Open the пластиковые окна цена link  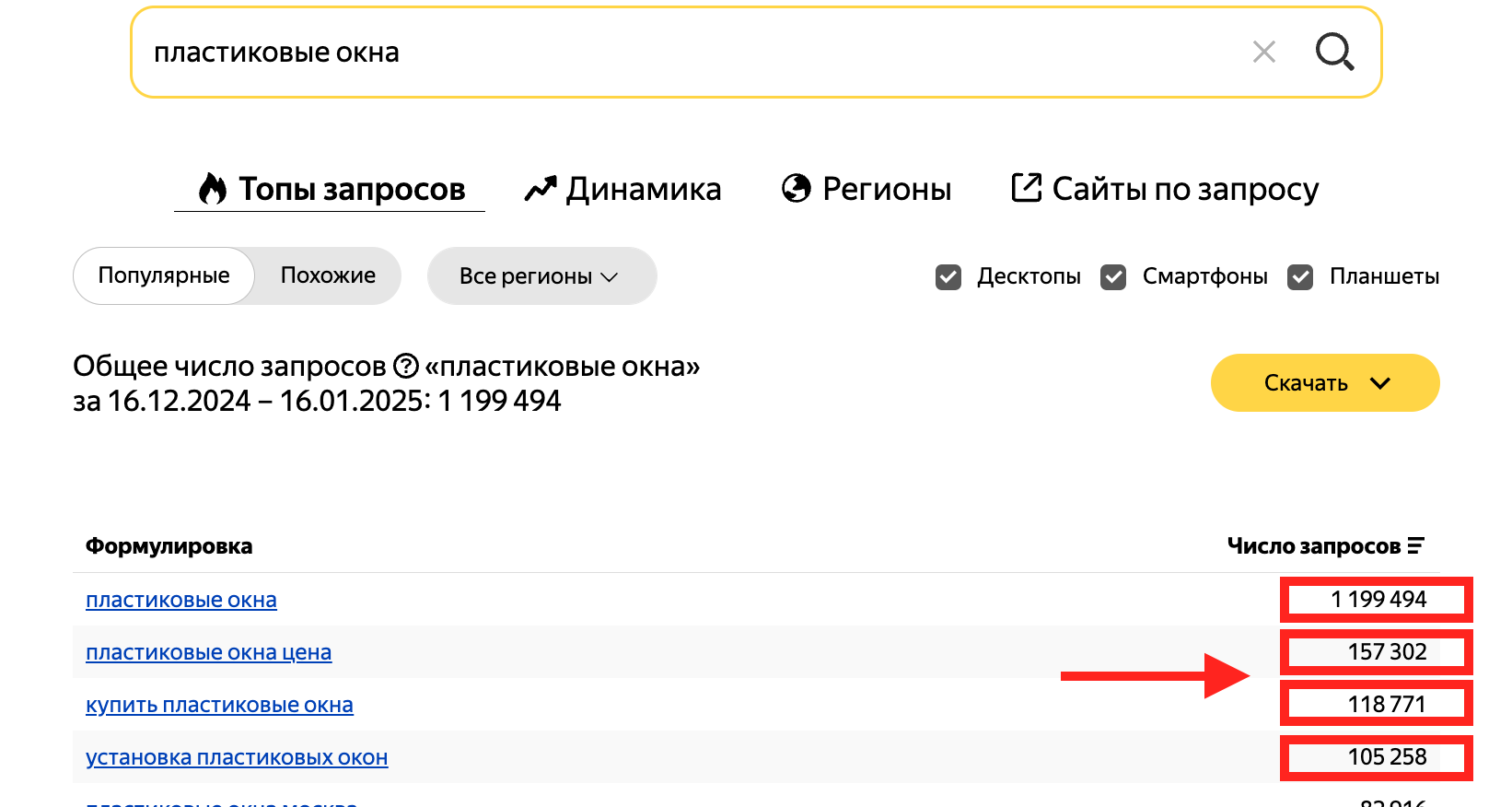pos(209,652)
